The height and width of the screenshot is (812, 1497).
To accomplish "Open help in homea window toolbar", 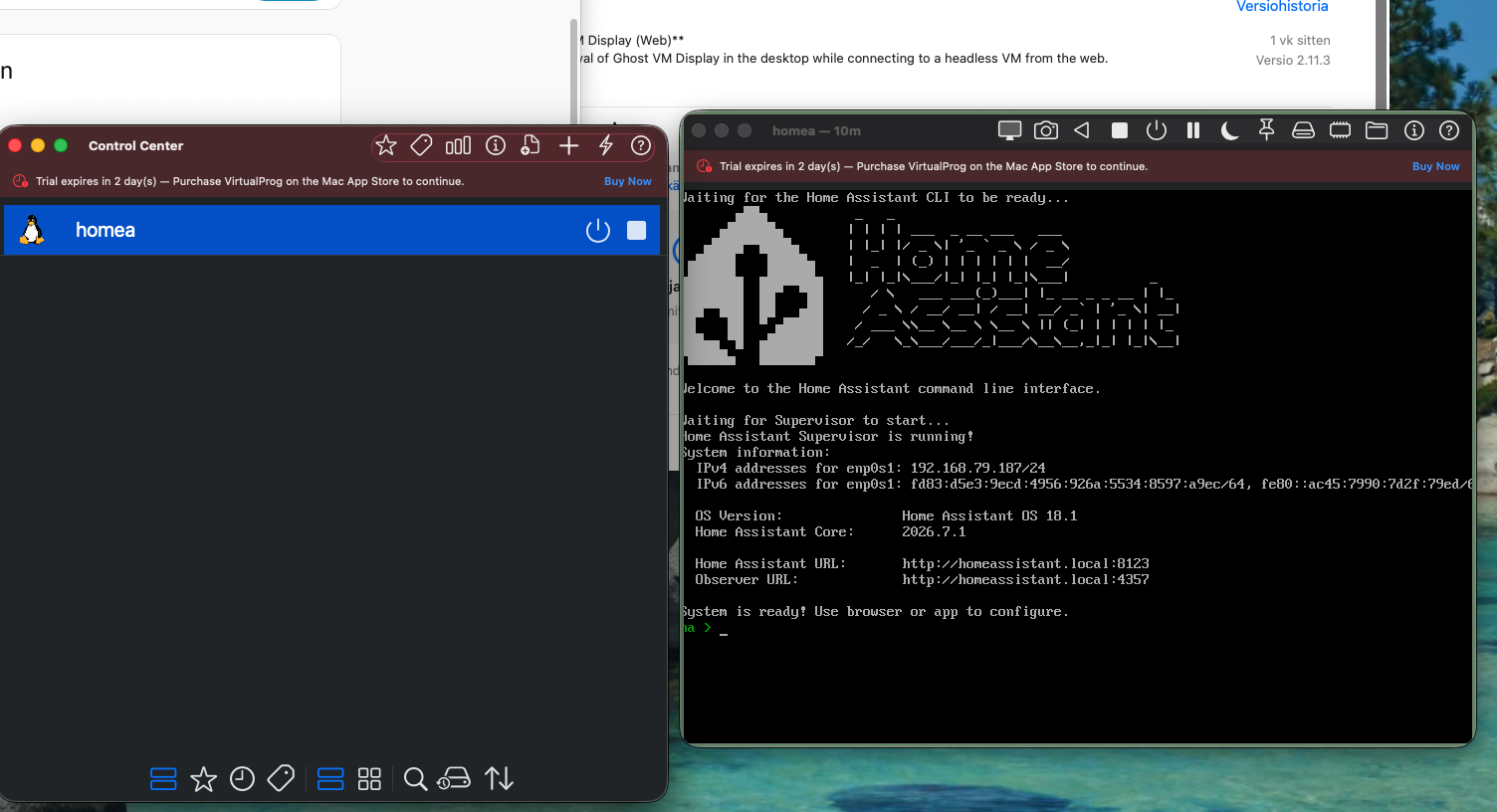I will pyautogui.click(x=1449, y=130).
